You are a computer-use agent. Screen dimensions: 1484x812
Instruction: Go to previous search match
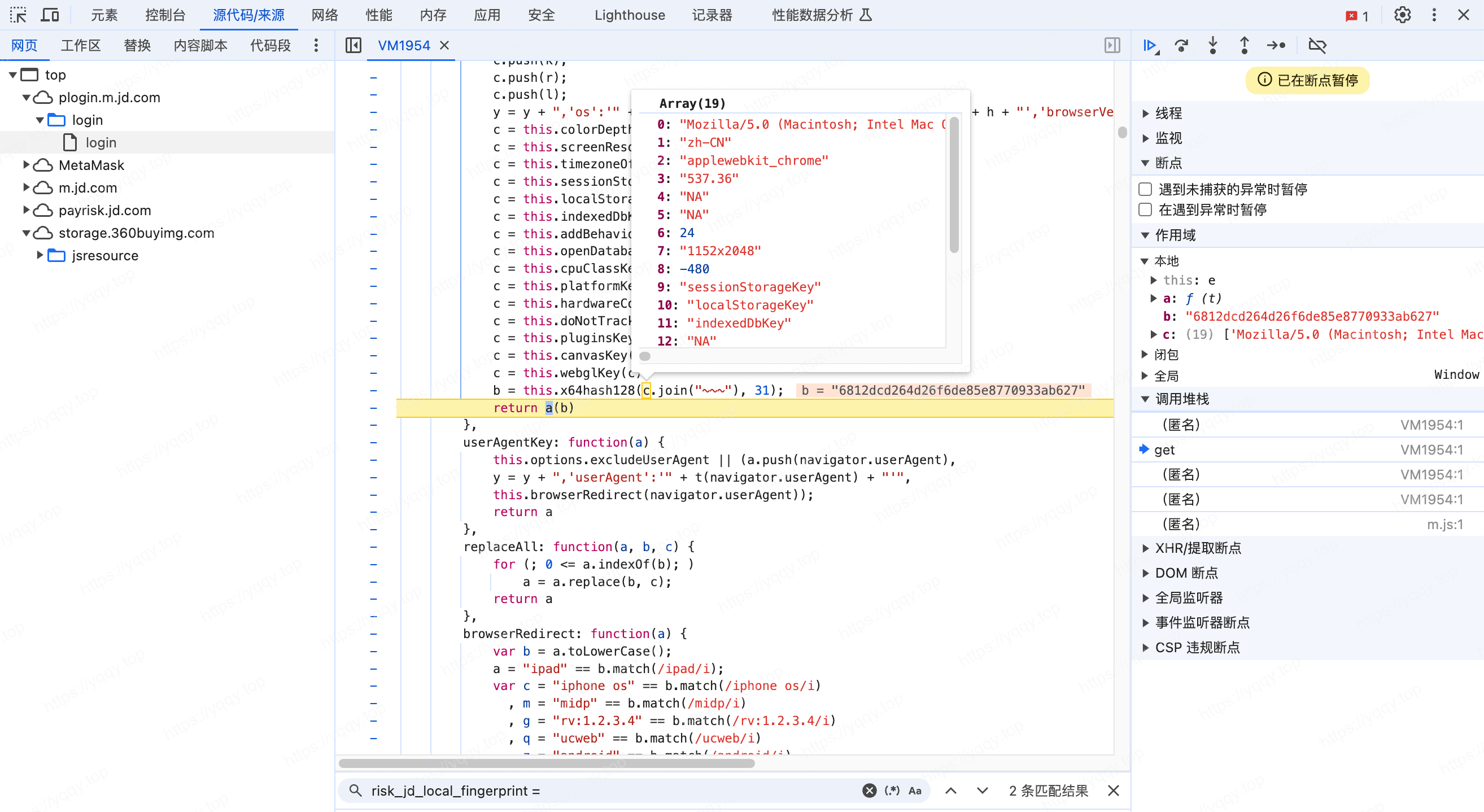(951, 791)
